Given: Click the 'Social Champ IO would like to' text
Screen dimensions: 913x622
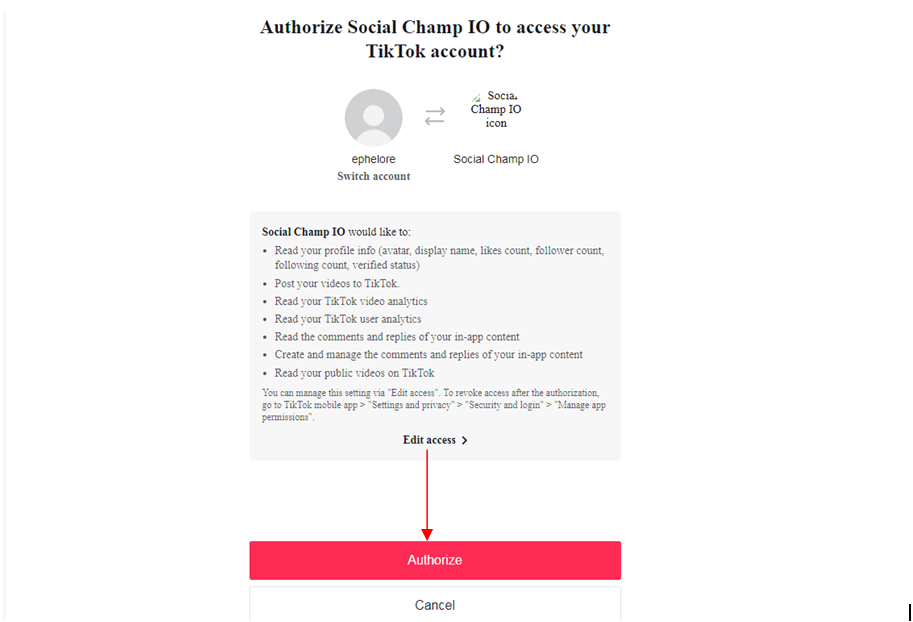Looking at the screenshot, I should (x=336, y=232).
